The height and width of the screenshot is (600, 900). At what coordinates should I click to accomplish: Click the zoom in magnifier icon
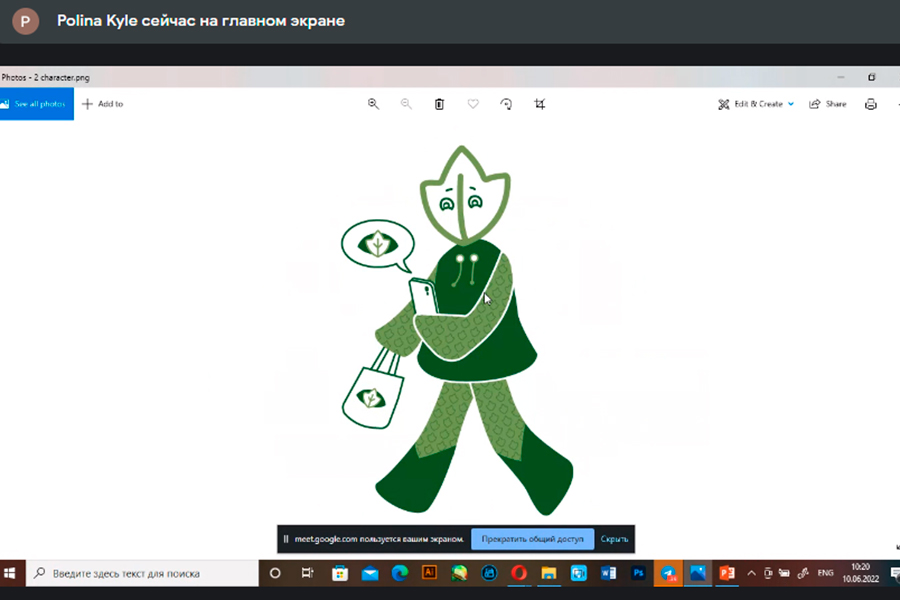coord(373,104)
